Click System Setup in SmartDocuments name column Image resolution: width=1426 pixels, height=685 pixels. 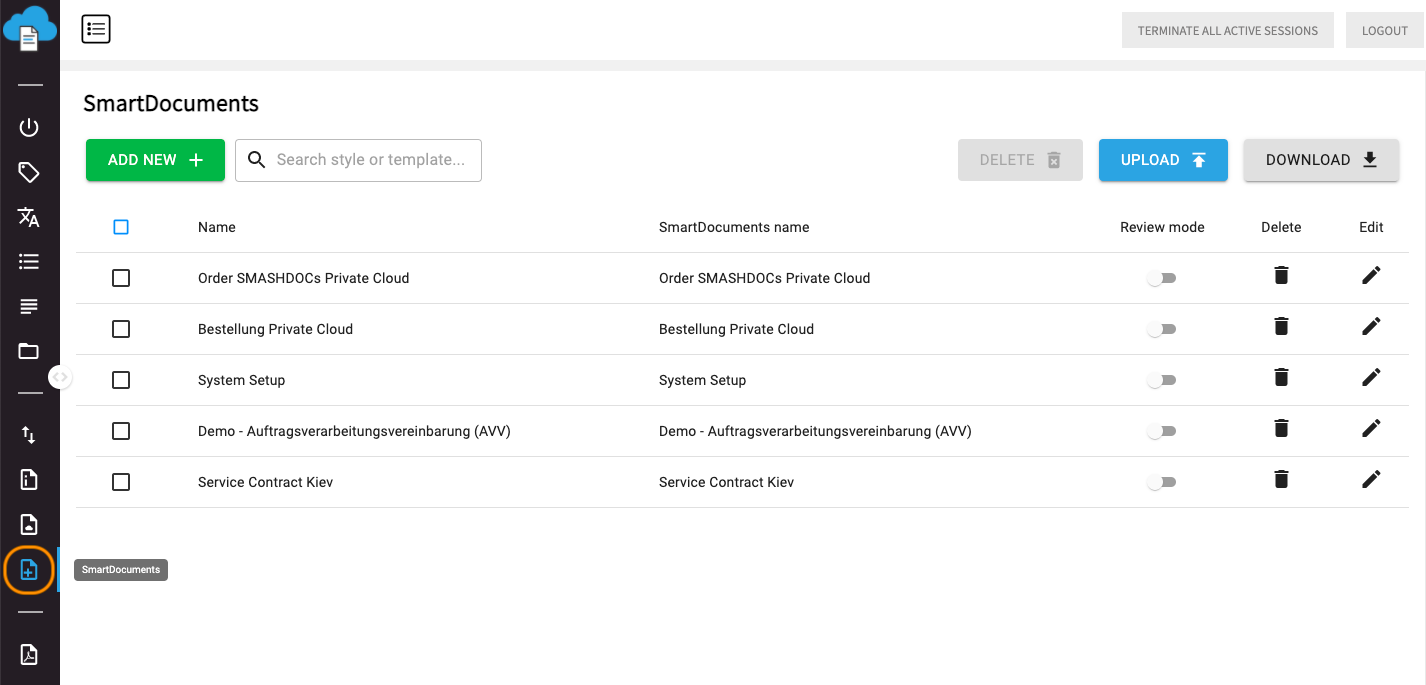click(x=703, y=380)
